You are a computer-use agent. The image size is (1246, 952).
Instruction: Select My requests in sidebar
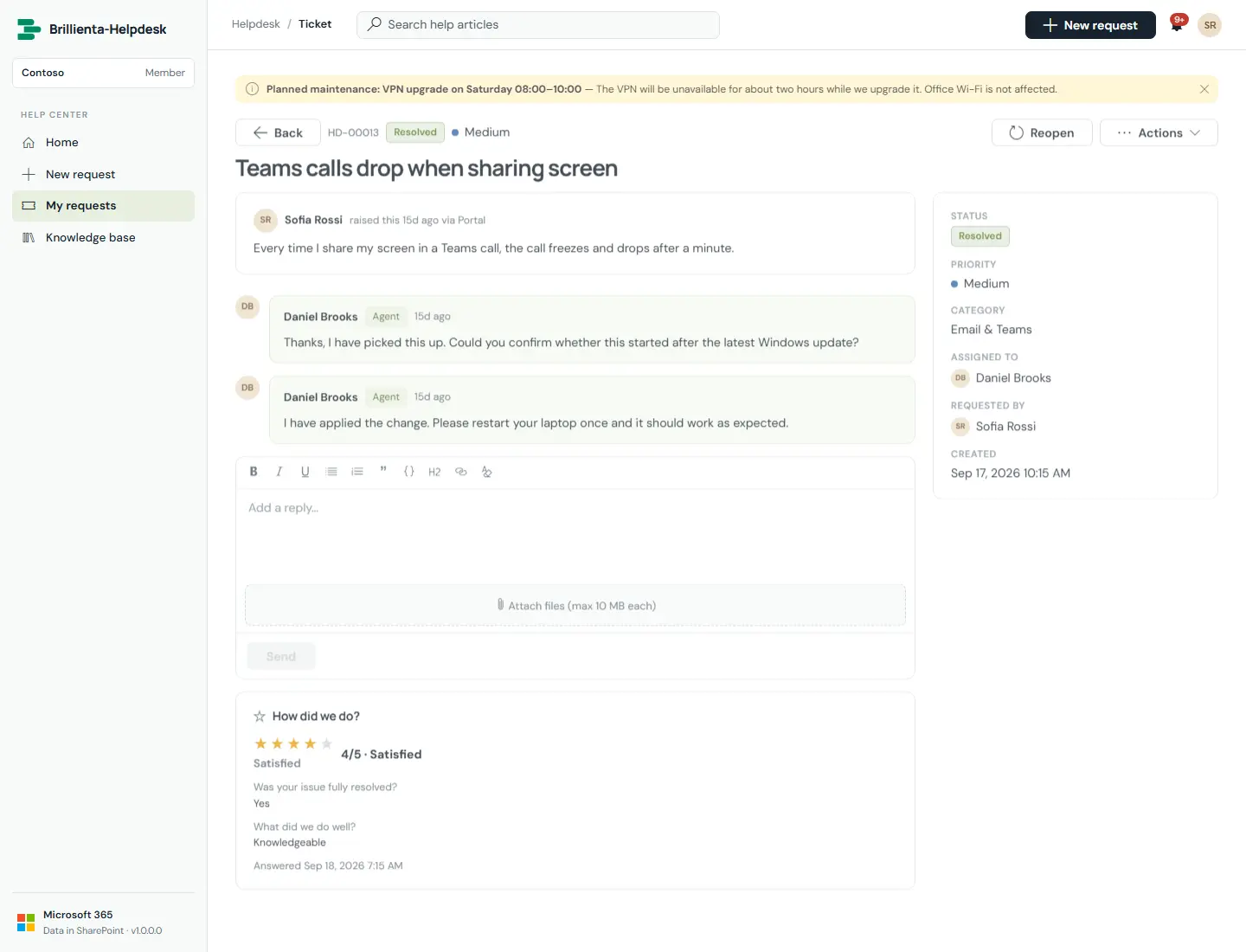(103, 206)
